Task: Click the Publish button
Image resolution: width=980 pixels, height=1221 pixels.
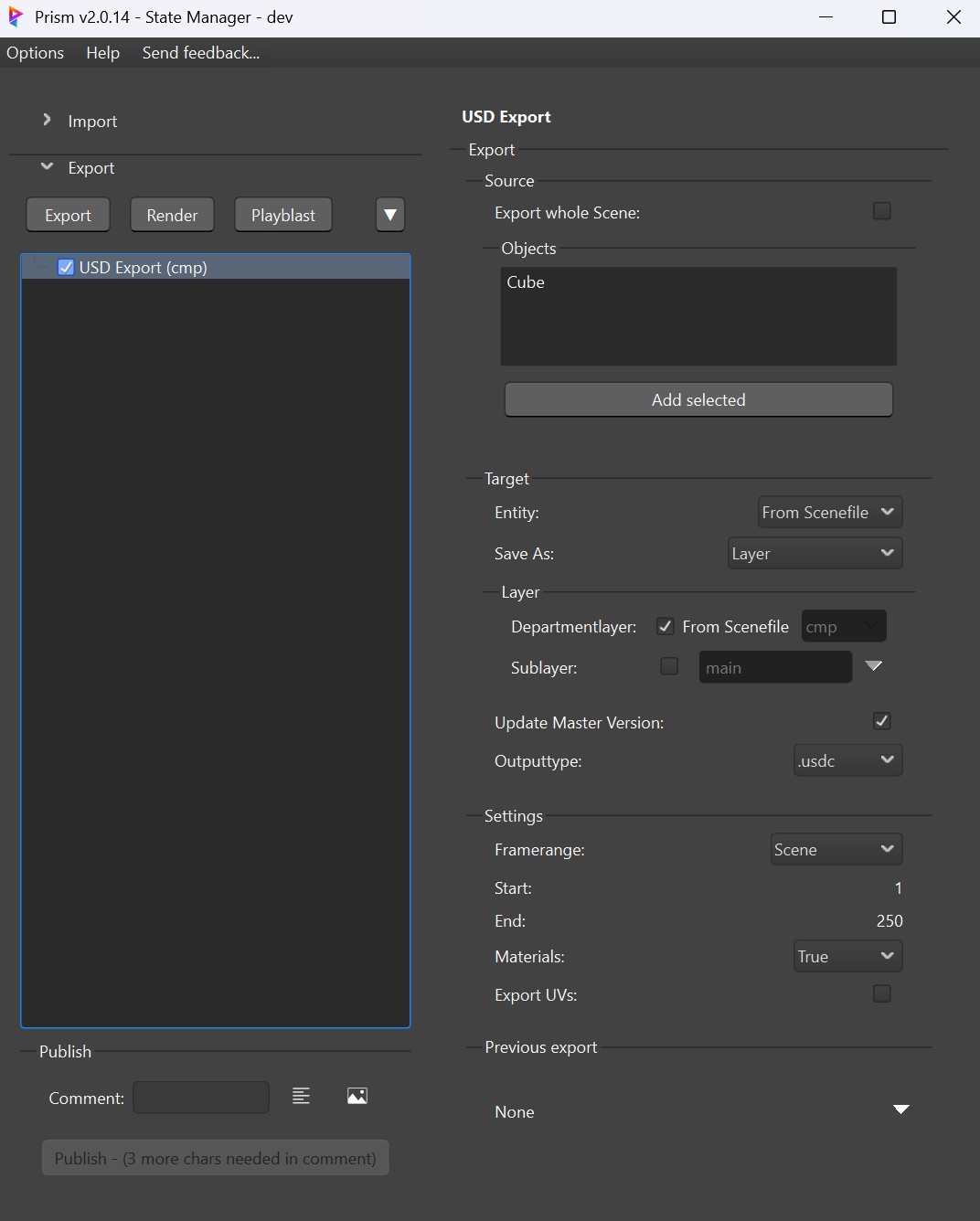Action: pos(216,1158)
